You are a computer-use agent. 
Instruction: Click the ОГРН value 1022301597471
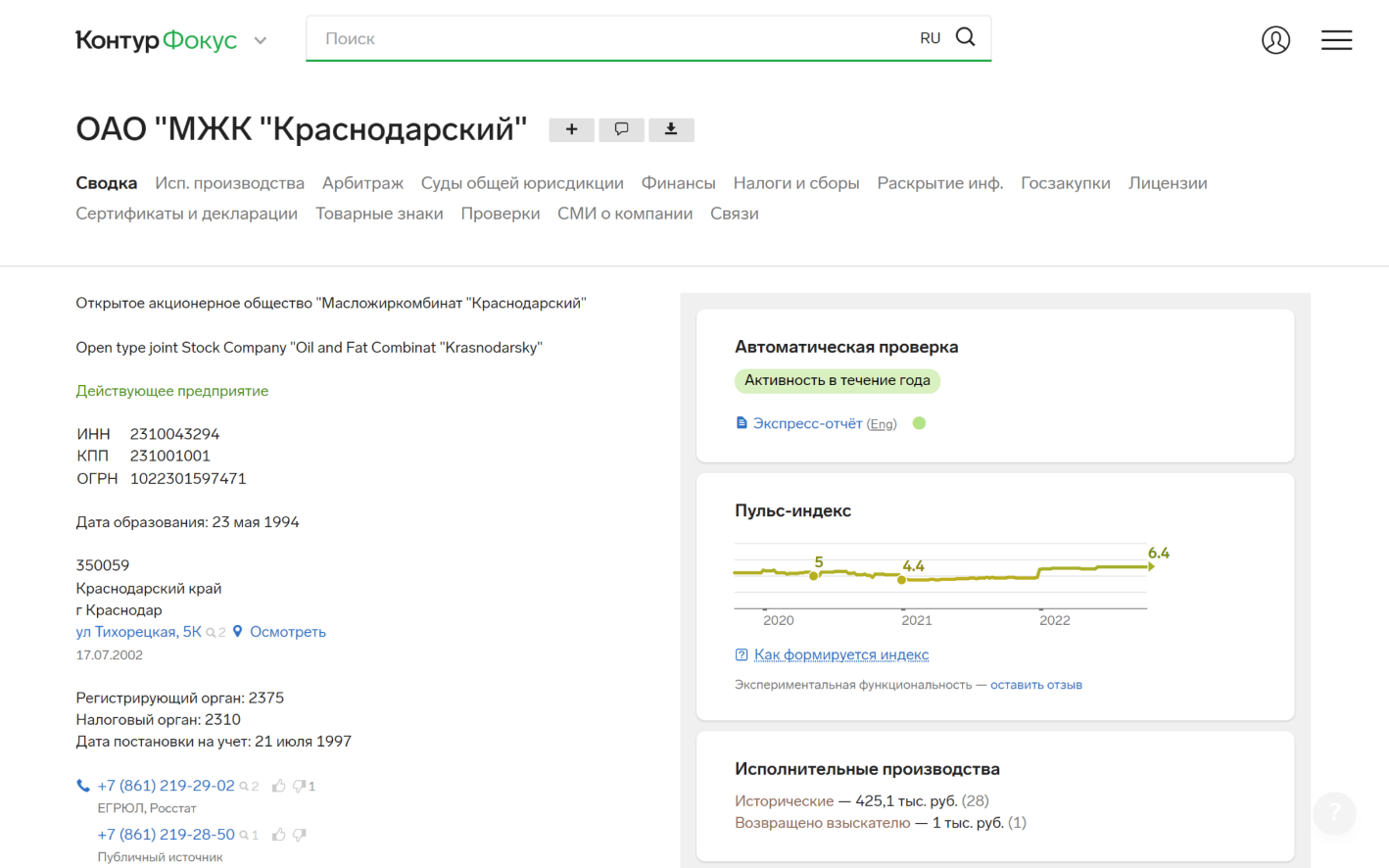tap(188, 479)
